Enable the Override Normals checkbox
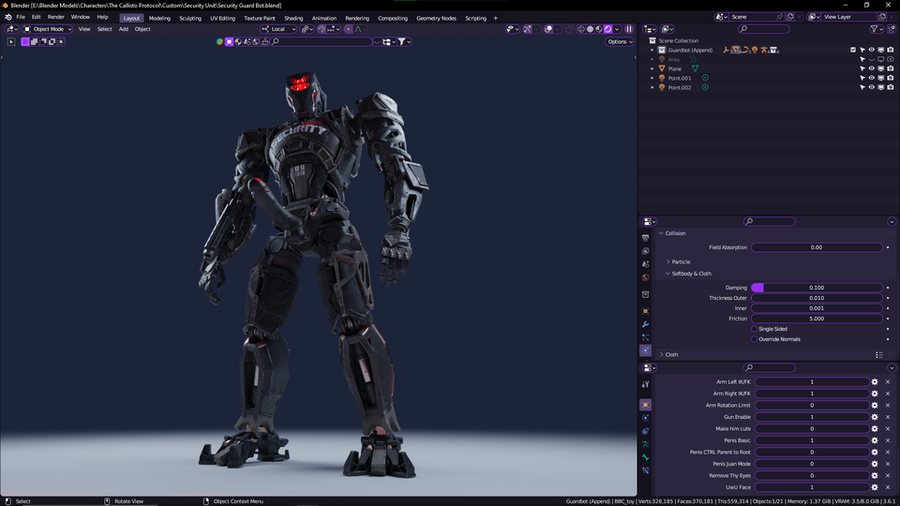This screenshot has width=900, height=506. click(754, 339)
